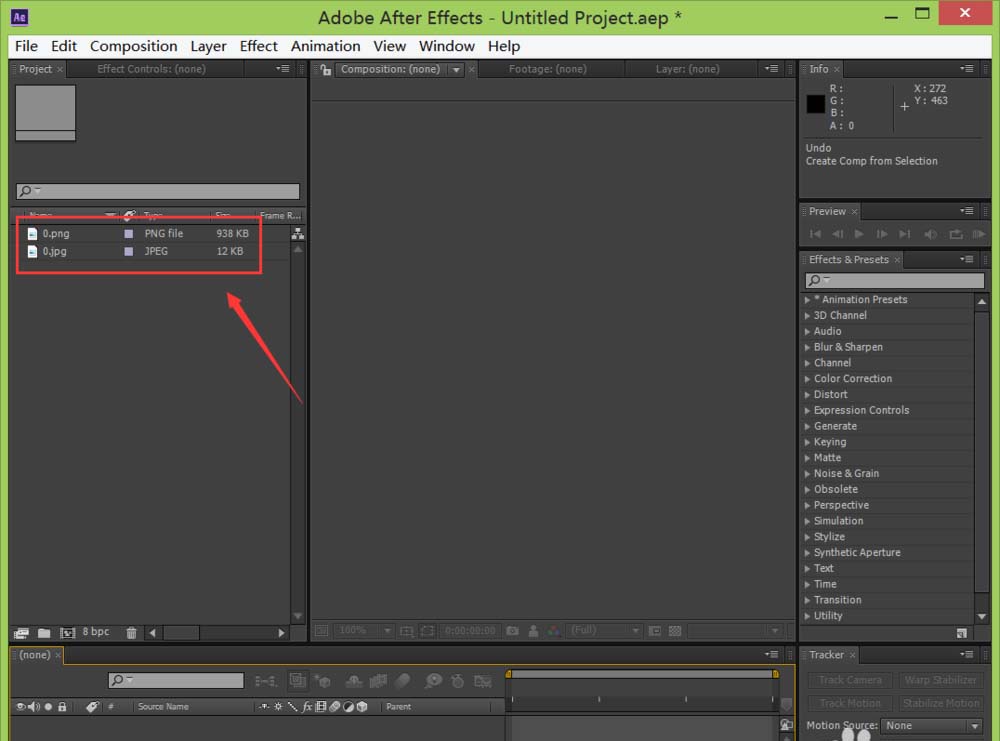Jump to first frame in Preview panel

tap(815, 234)
